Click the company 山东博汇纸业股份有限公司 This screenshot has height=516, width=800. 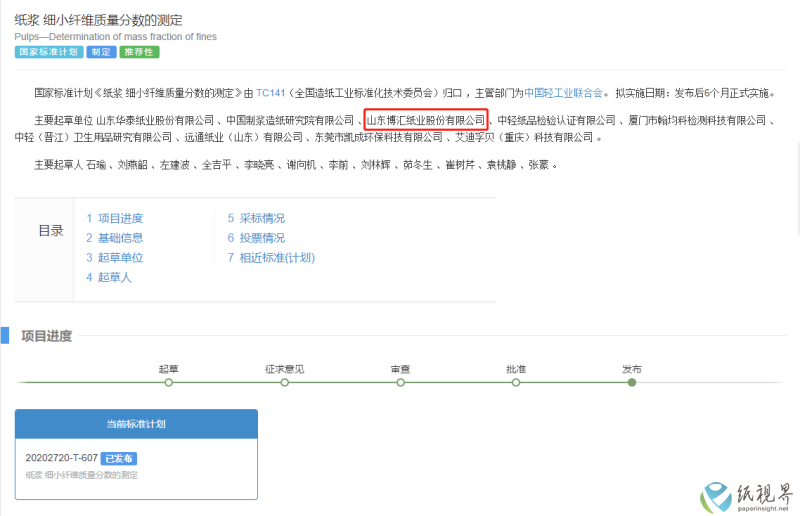(x=426, y=120)
